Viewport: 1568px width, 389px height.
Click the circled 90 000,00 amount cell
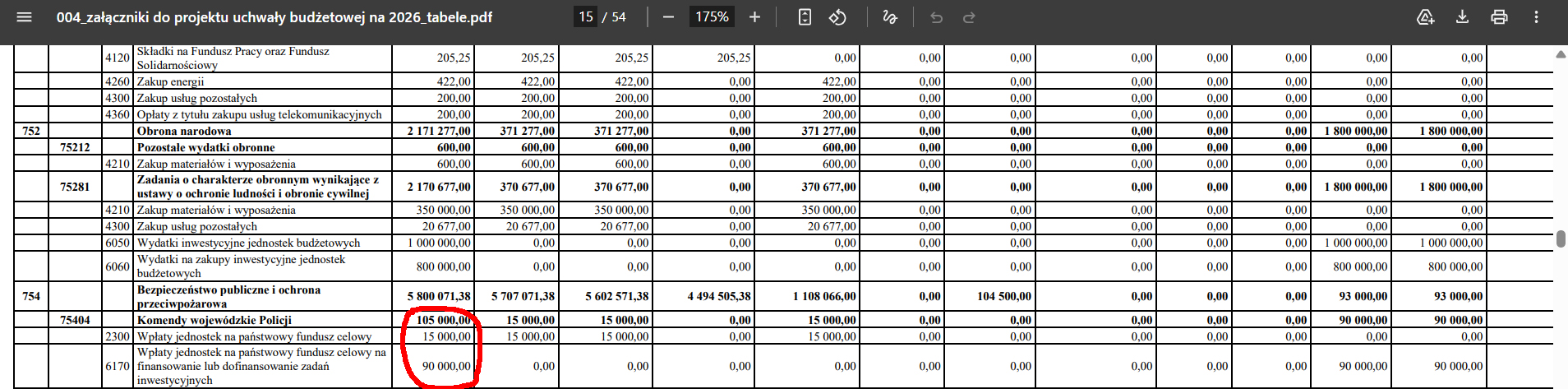coord(446,366)
